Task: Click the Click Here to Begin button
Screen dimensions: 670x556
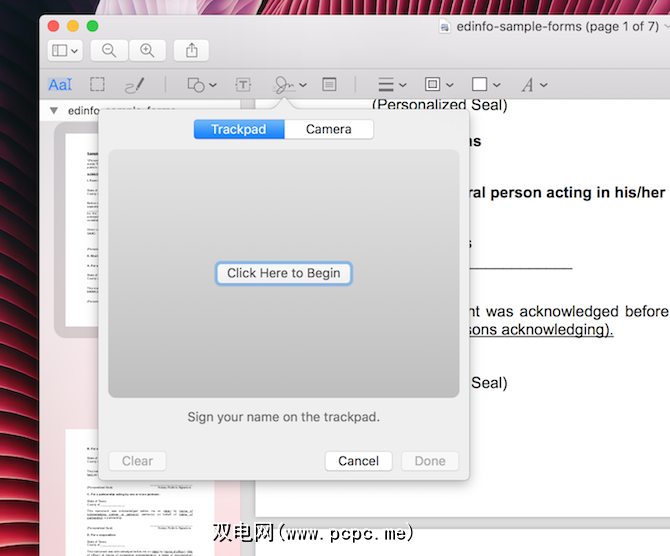Action: pyautogui.click(x=284, y=273)
